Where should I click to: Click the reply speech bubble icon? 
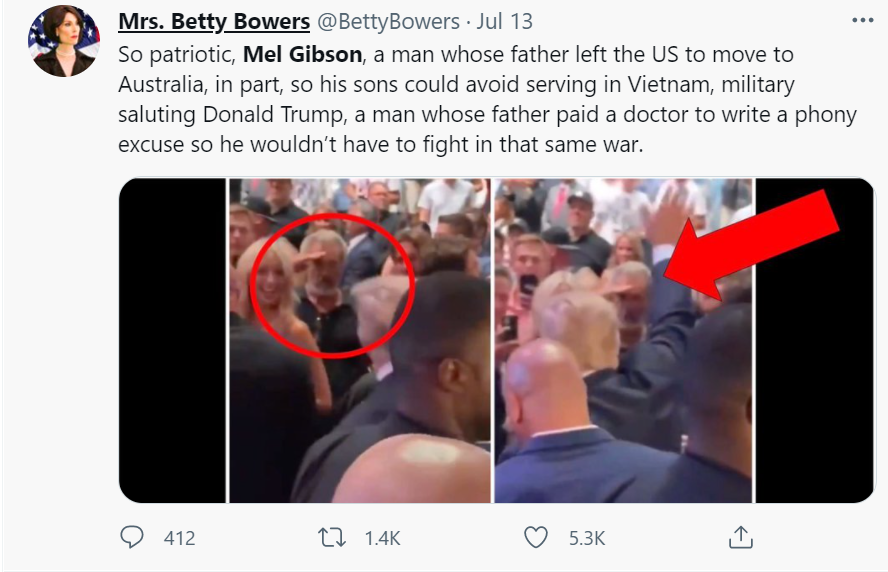[132, 537]
